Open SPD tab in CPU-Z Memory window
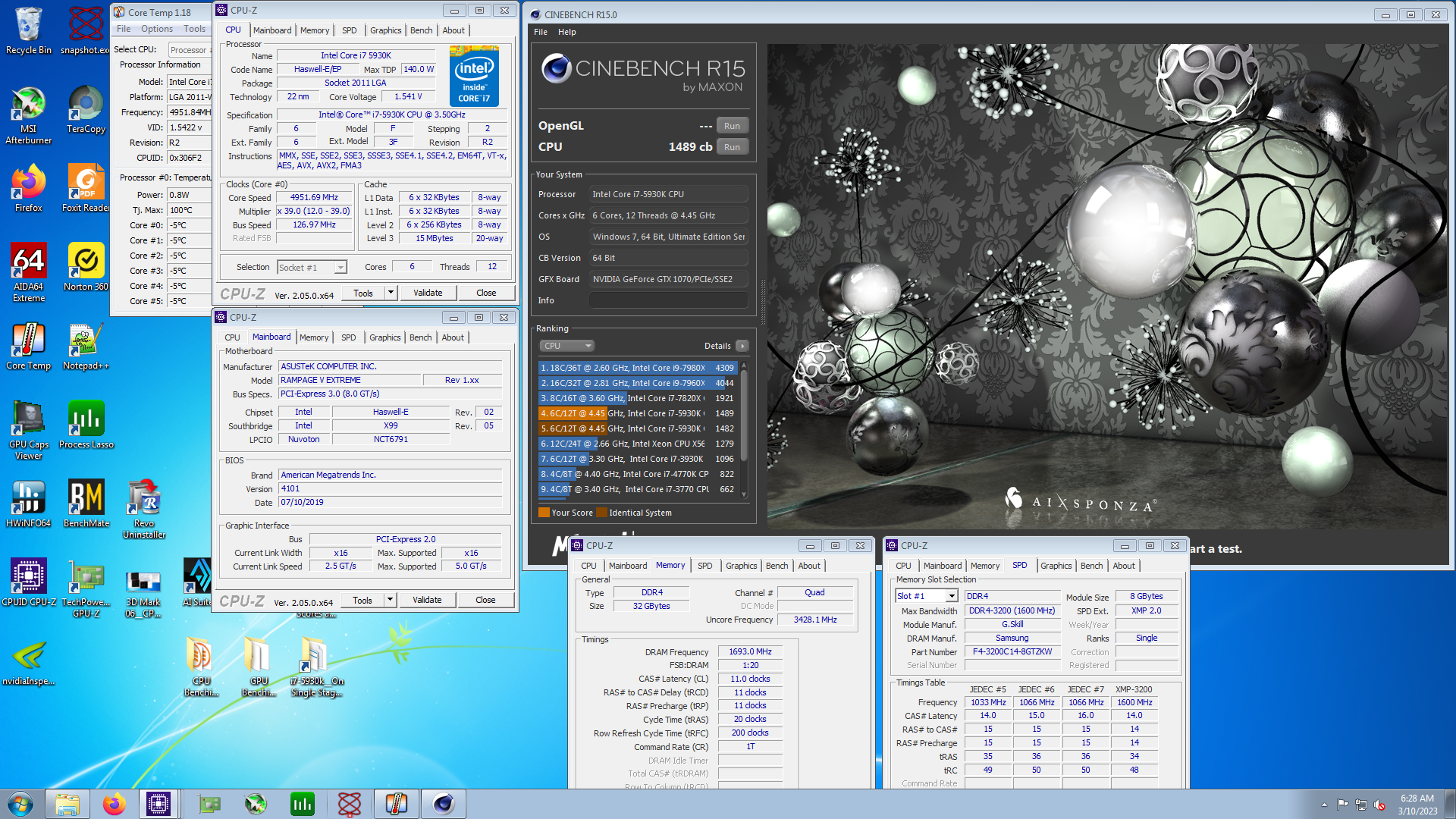Image resolution: width=1456 pixels, height=819 pixels. click(704, 566)
